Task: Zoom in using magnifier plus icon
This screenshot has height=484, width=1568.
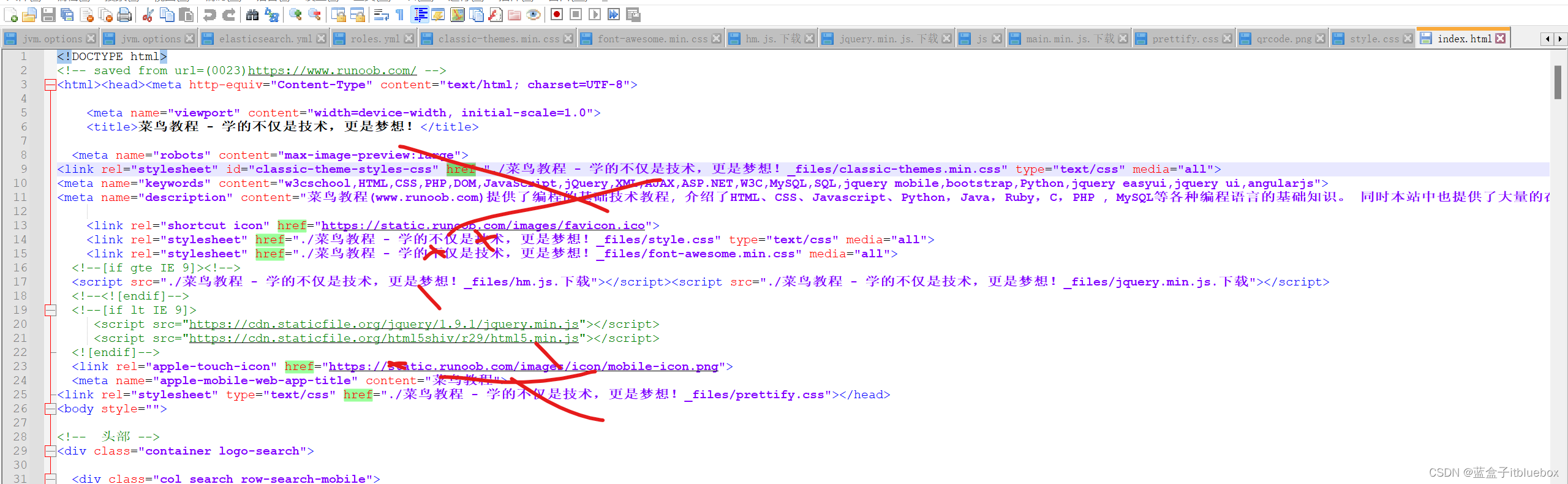Action: [295, 15]
